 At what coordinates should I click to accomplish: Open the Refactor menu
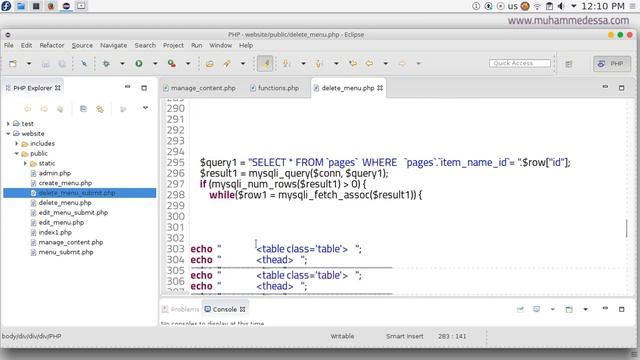[x=52, y=45]
